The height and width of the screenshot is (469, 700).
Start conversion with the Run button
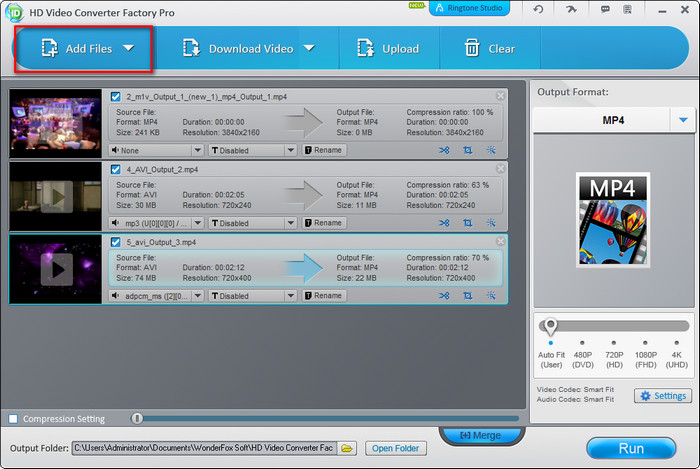(631, 448)
